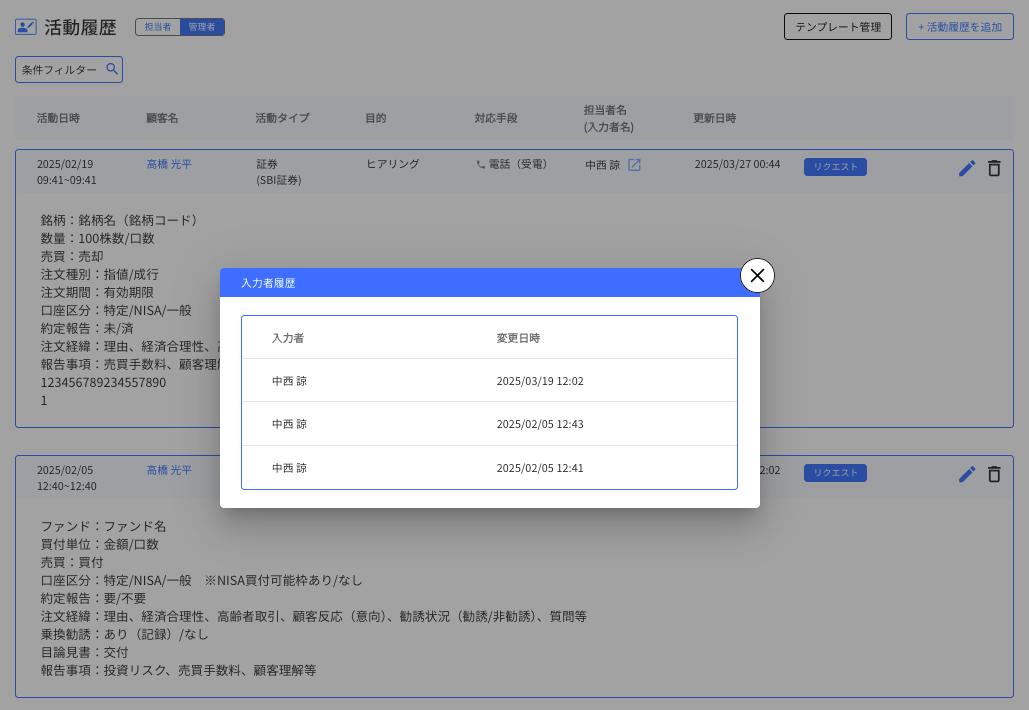The width and height of the screenshot is (1029, 710).
Task: Click the 2025/02/05 12:40~12:40 date cell
Action: pos(66,478)
